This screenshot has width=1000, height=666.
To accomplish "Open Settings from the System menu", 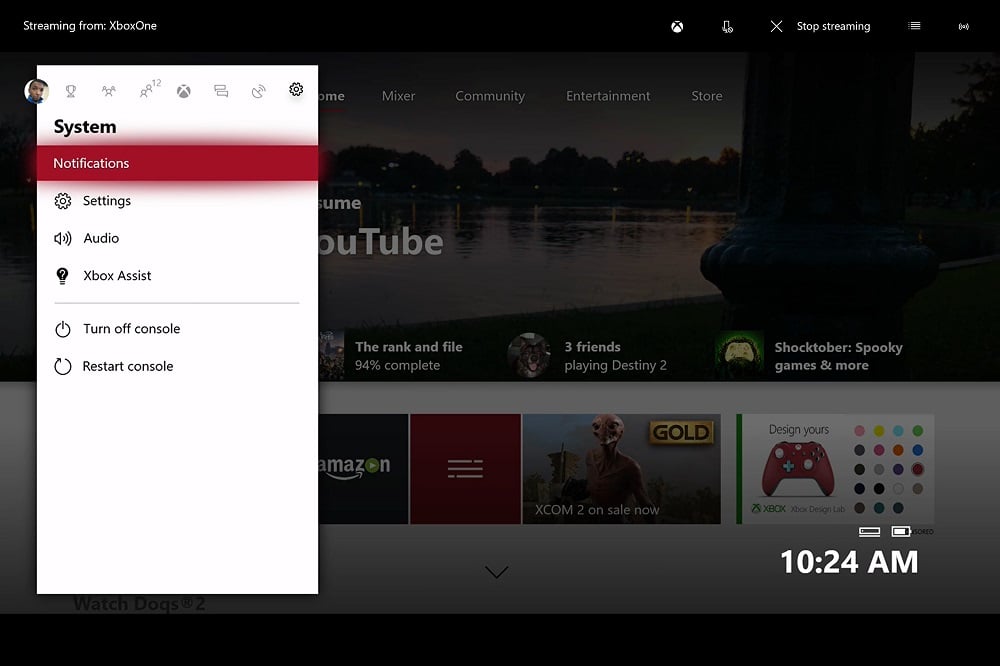I will 106,201.
